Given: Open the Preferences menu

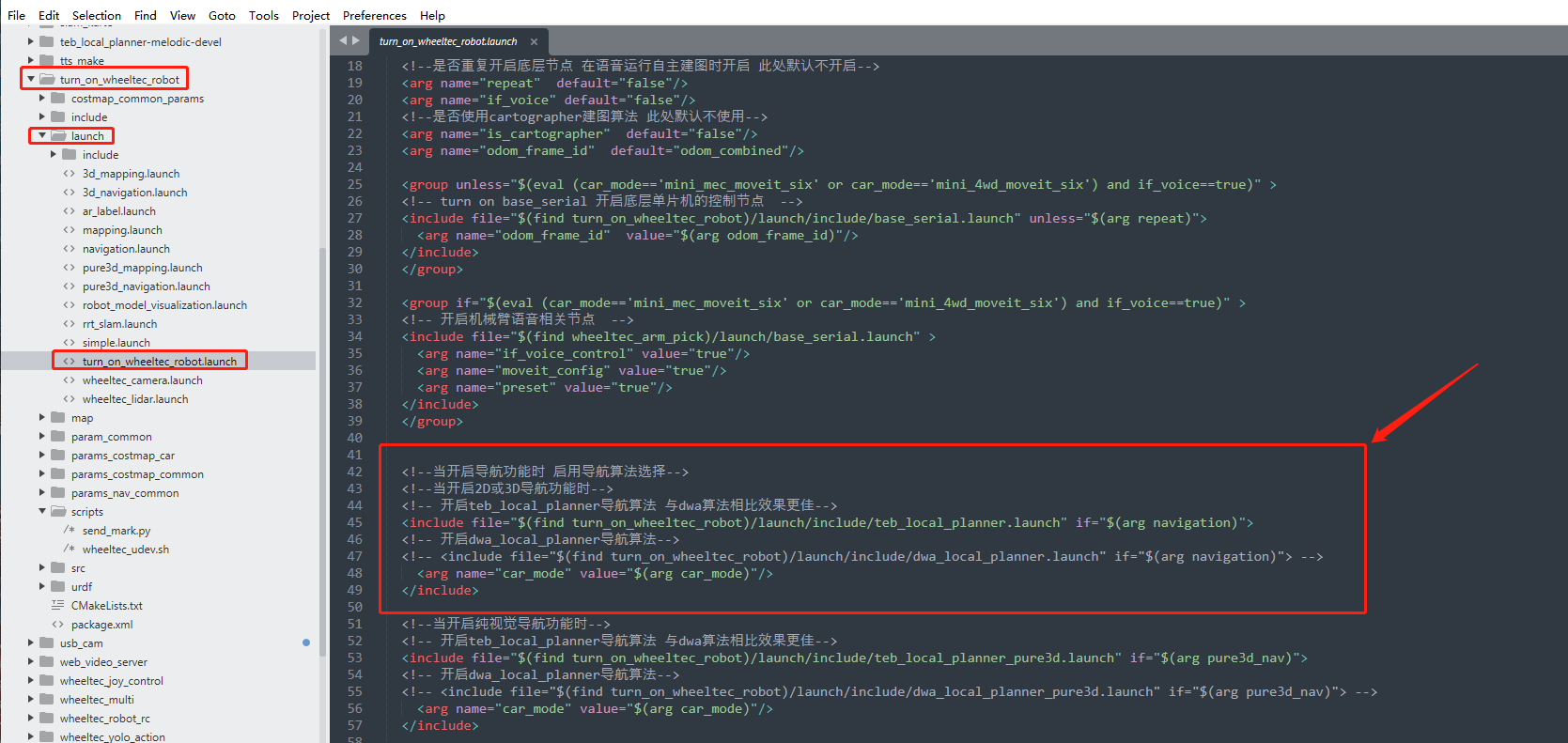Looking at the screenshot, I should point(374,15).
